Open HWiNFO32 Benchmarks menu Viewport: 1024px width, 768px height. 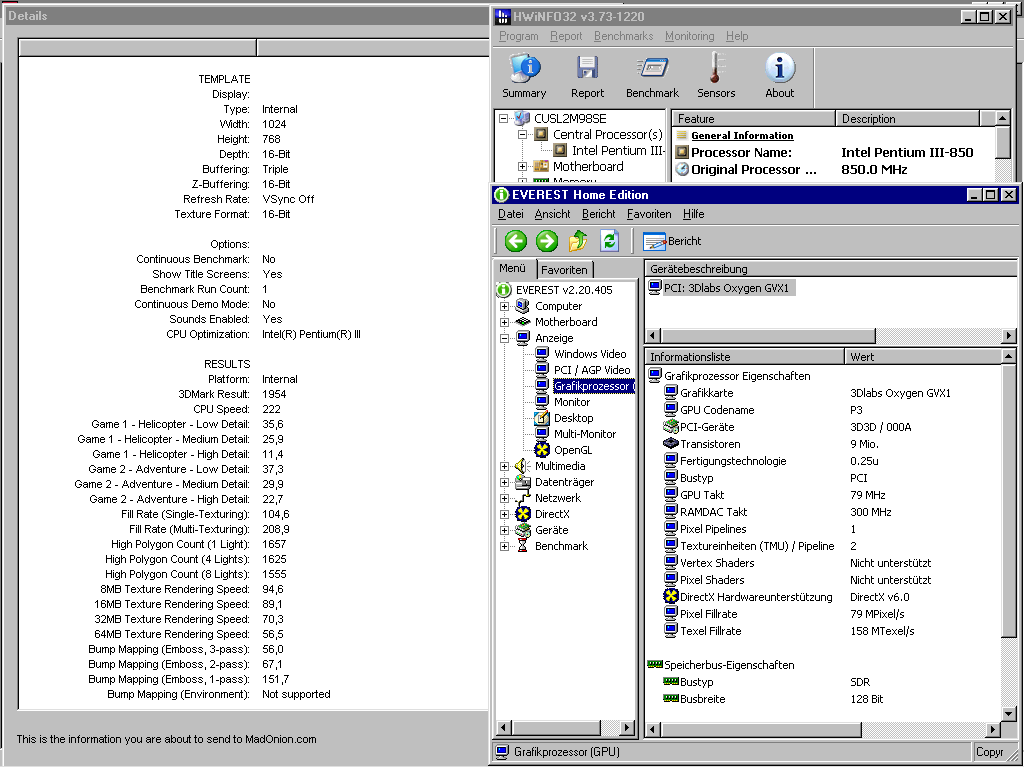click(x=623, y=36)
